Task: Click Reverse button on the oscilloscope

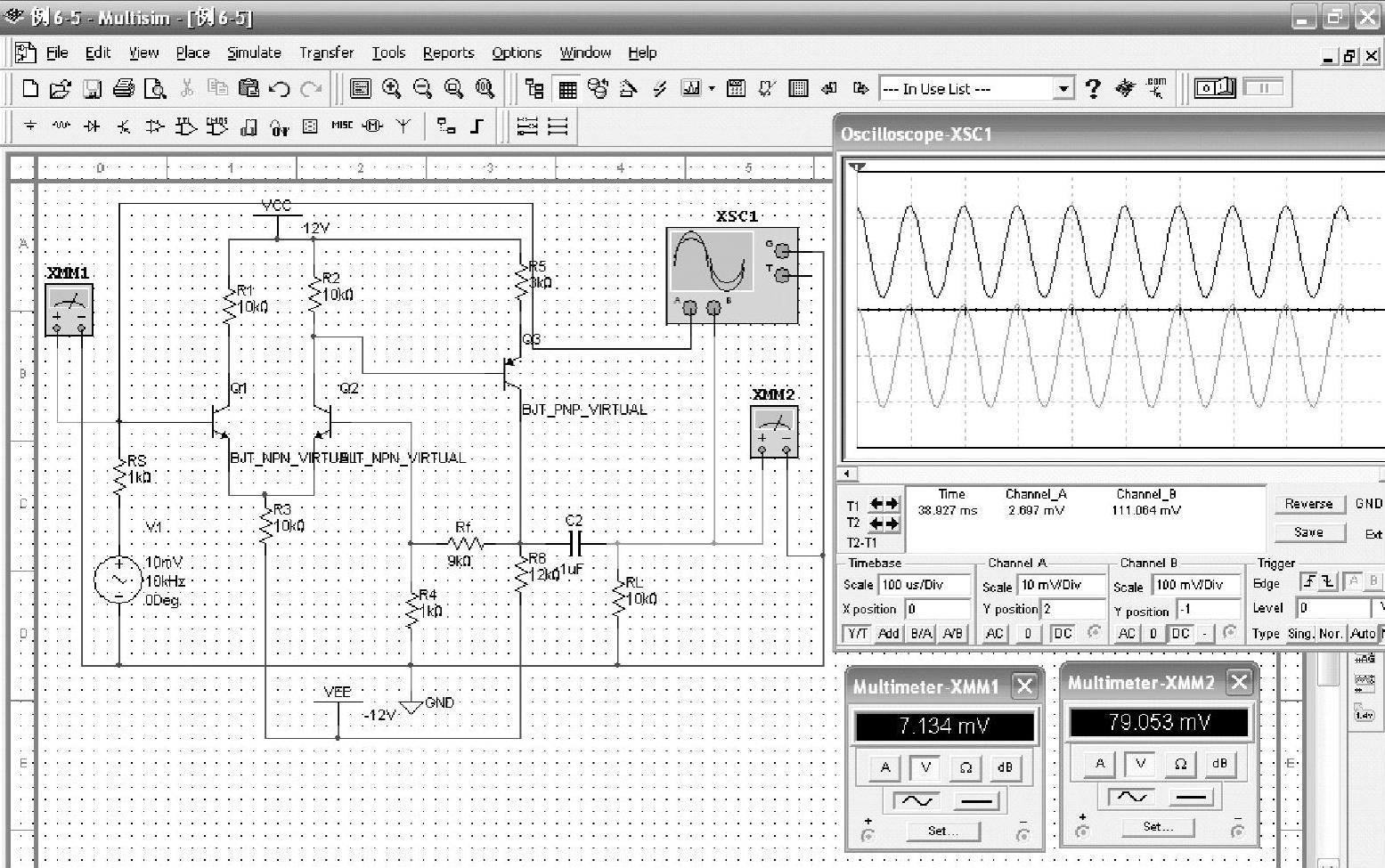Action: point(1308,504)
